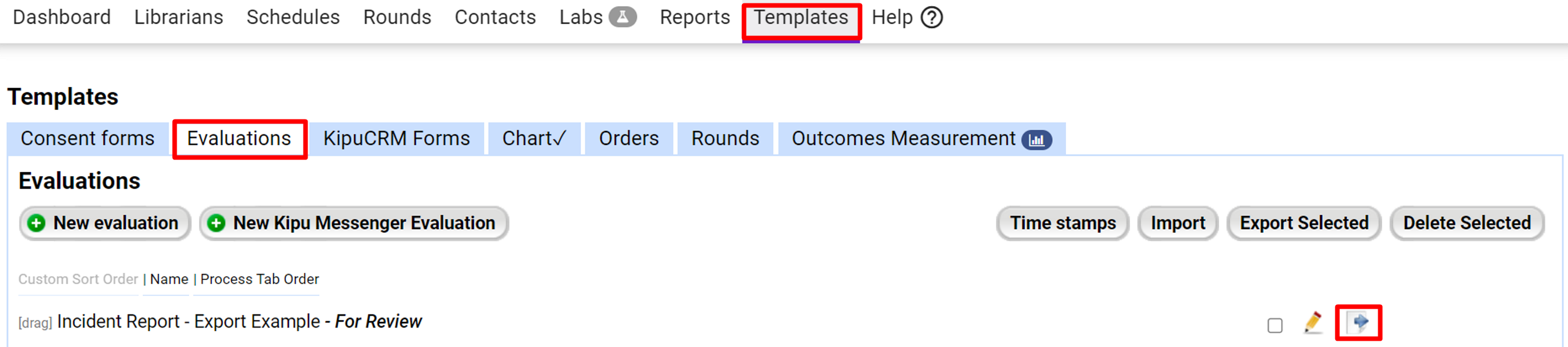Click the Outcomes Measurement chart icon

(1036, 139)
